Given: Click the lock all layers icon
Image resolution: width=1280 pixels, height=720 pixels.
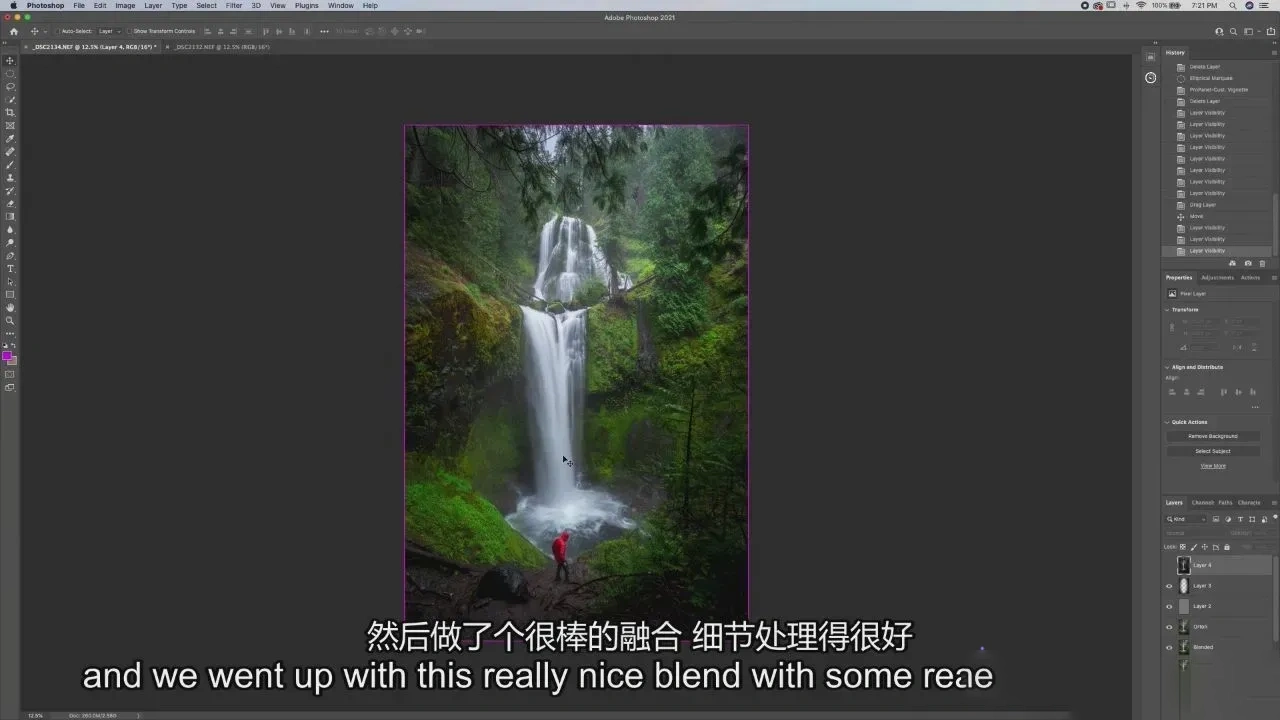Looking at the screenshot, I should click(x=1227, y=547).
